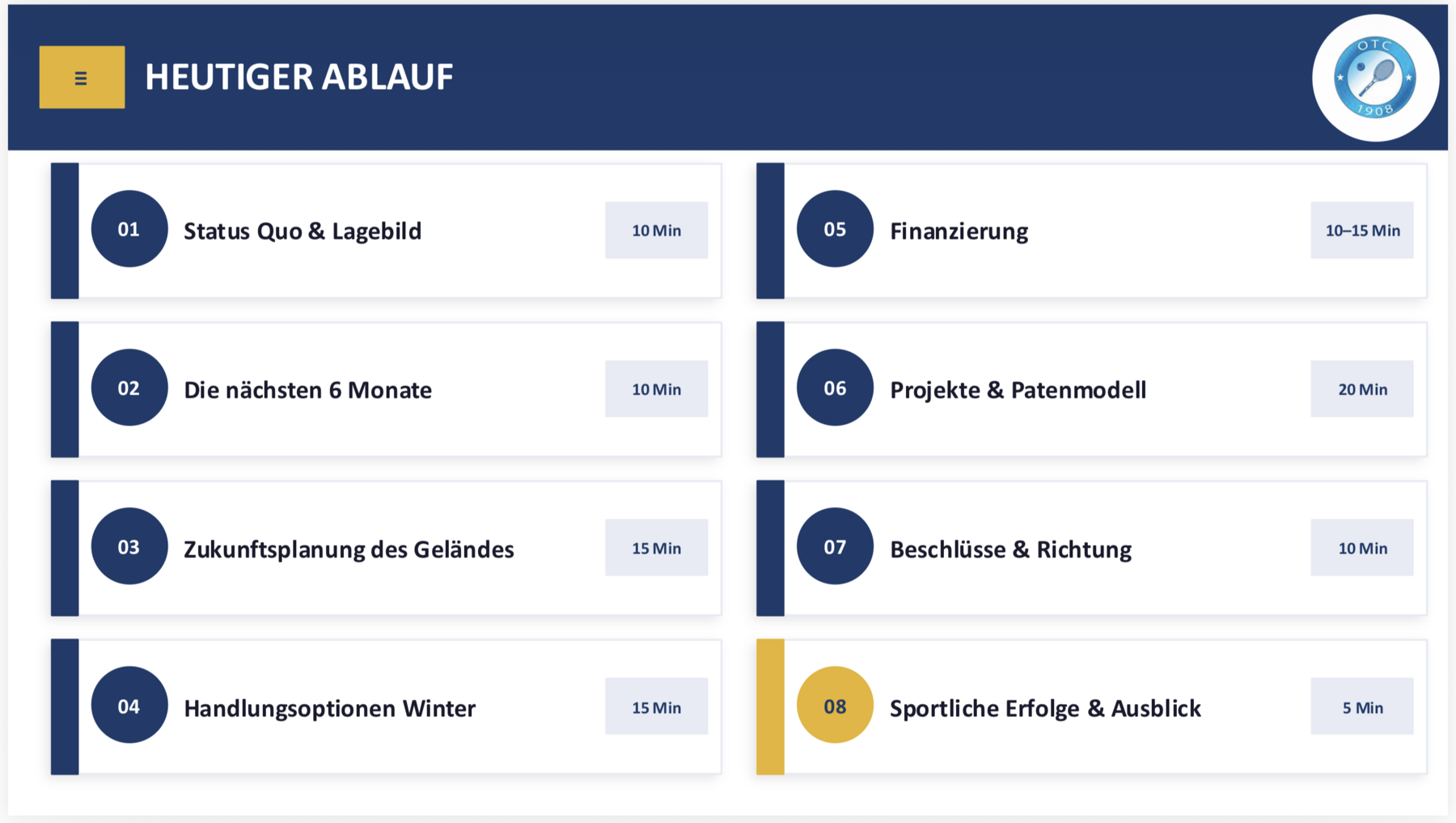Click the 03 numbered circle
The height and width of the screenshot is (823, 1456).
point(129,546)
